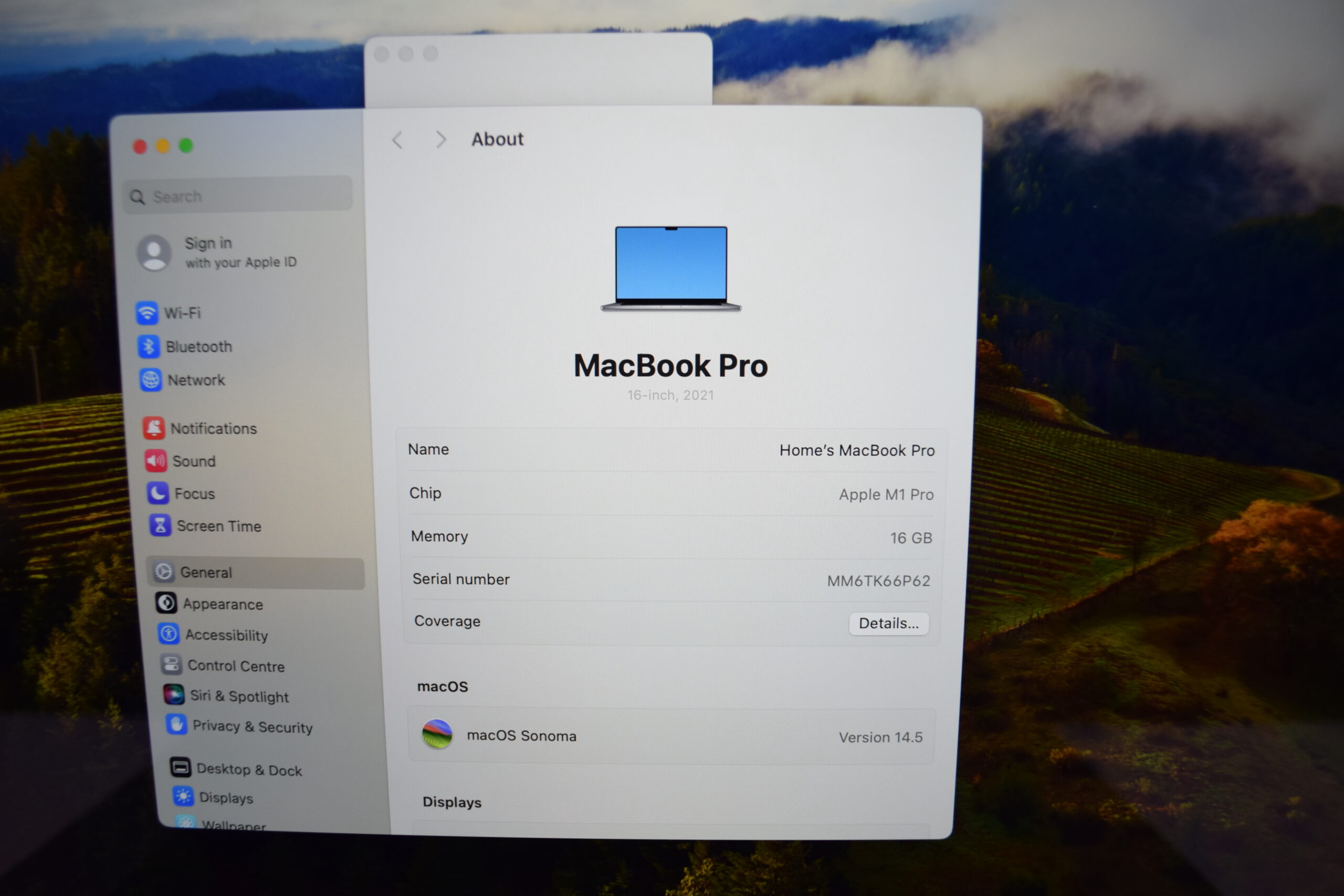Select the General gear icon

(164, 572)
